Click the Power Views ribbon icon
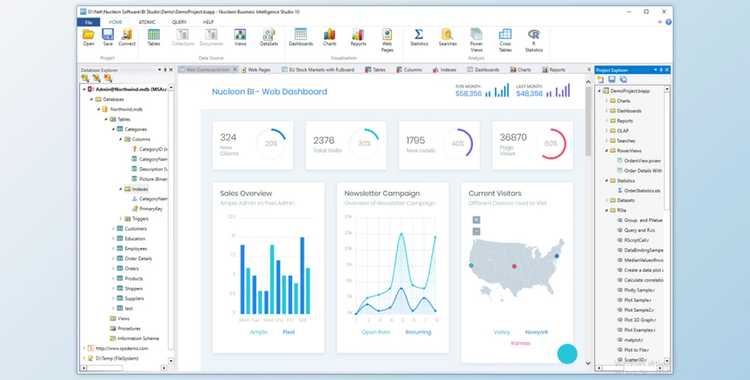 tap(476, 41)
